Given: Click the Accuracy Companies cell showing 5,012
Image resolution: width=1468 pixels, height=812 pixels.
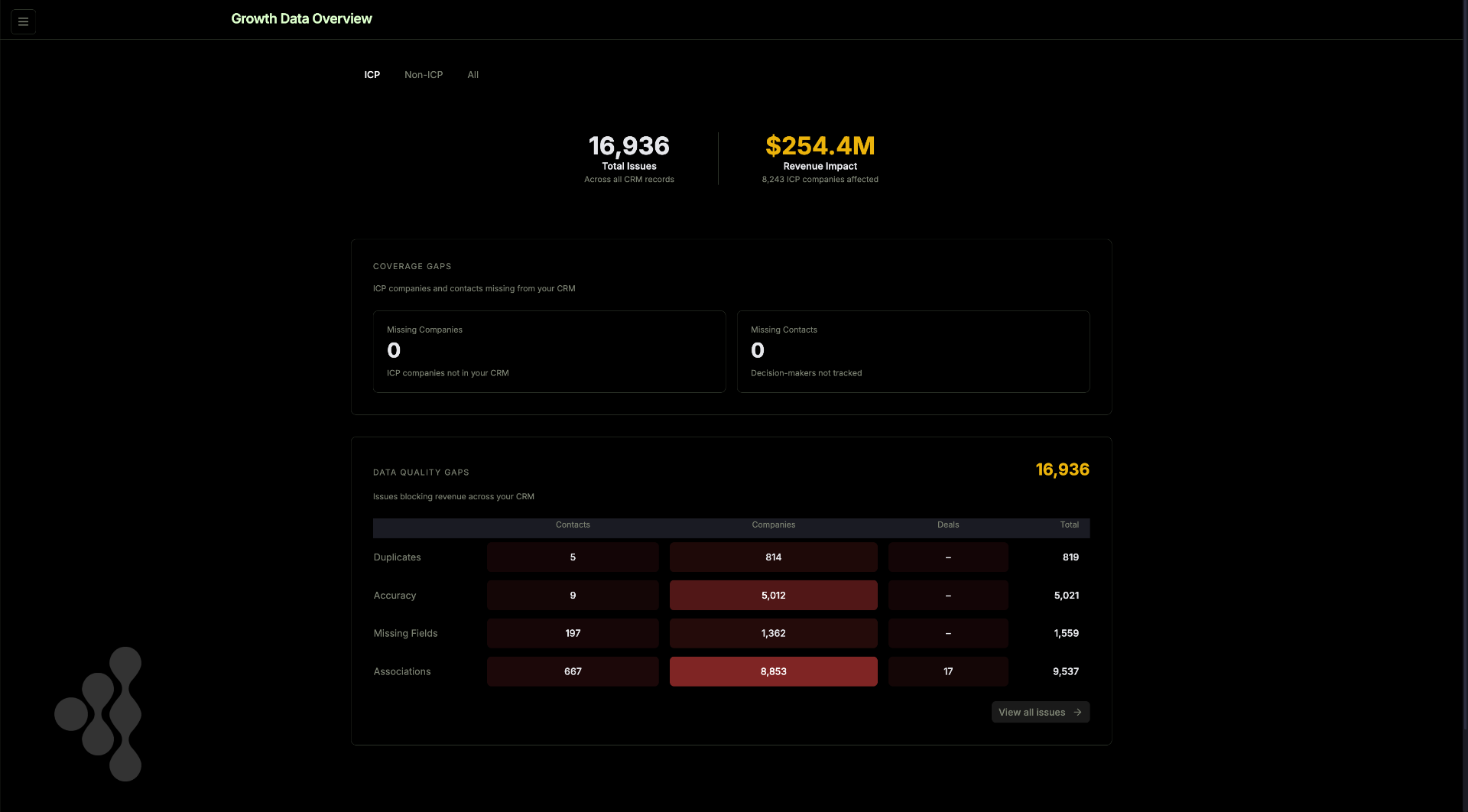Looking at the screenshot, I should tap(774, 596).
